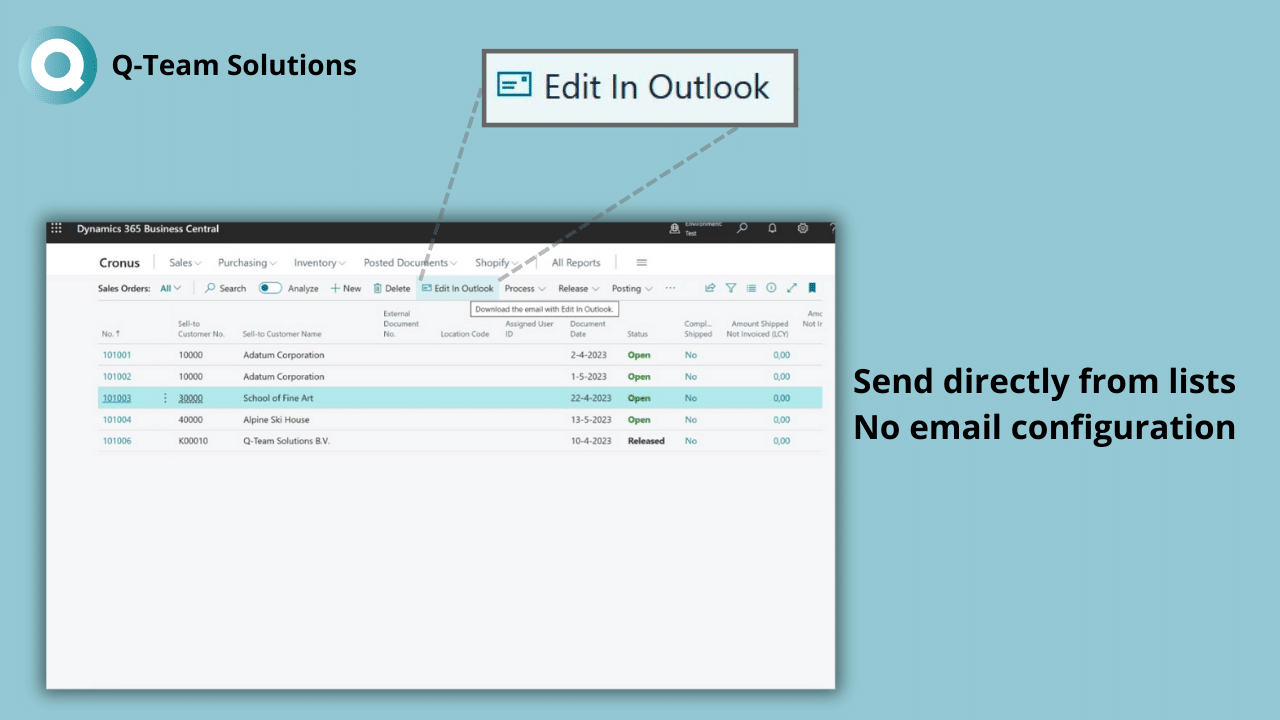Click the search magnifier in the top bar

tap(742, 229)
